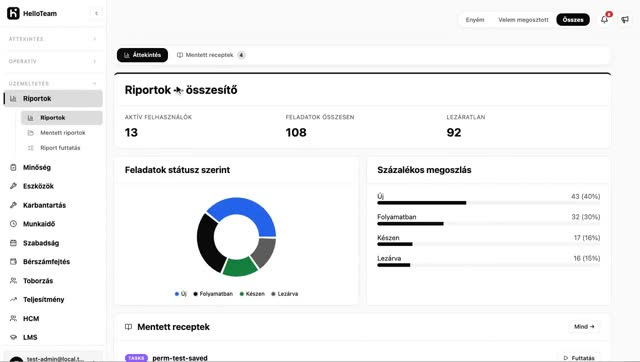Click the '43 (40%)' value
This screenshot has height=362, width=640.
coord(585,196)
